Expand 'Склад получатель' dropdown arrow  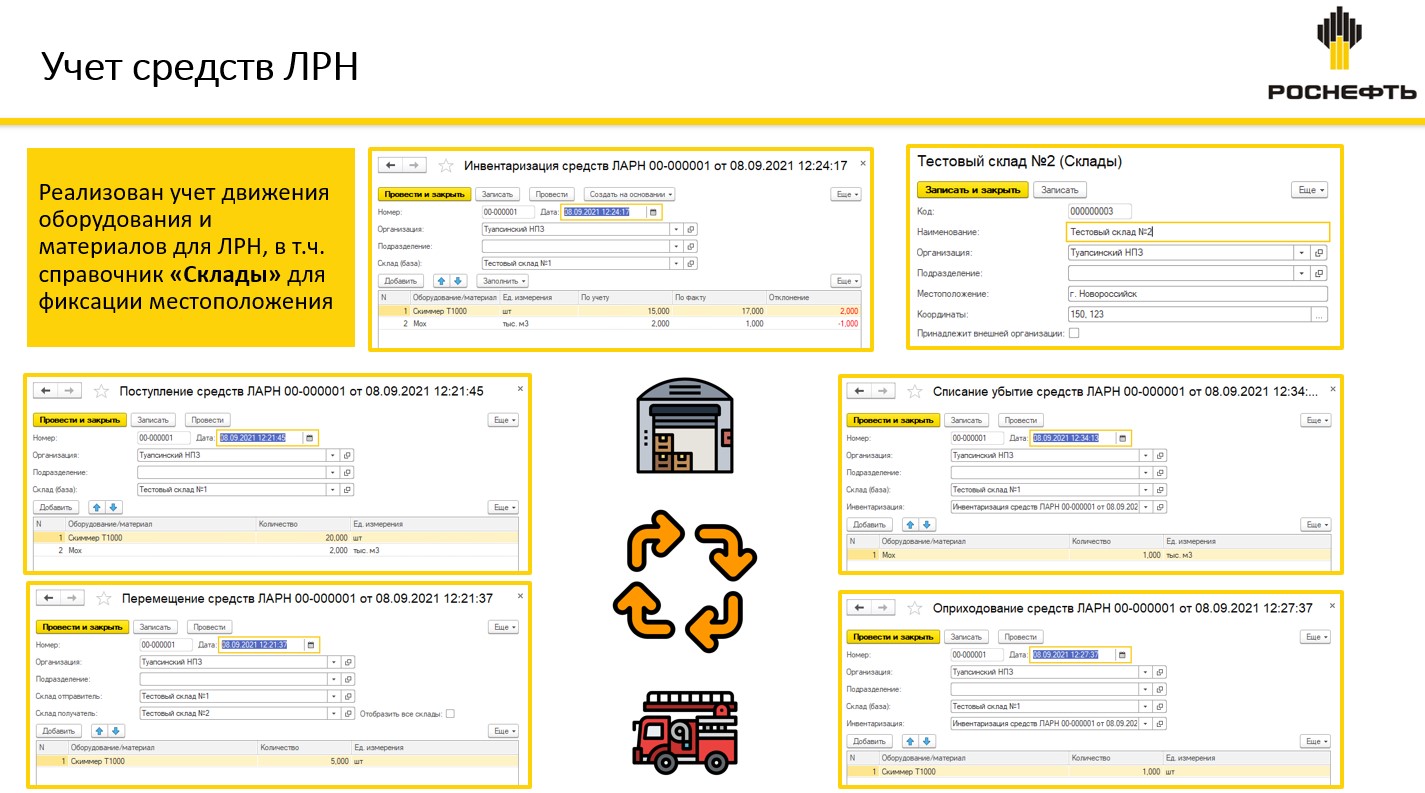[334, 713]
